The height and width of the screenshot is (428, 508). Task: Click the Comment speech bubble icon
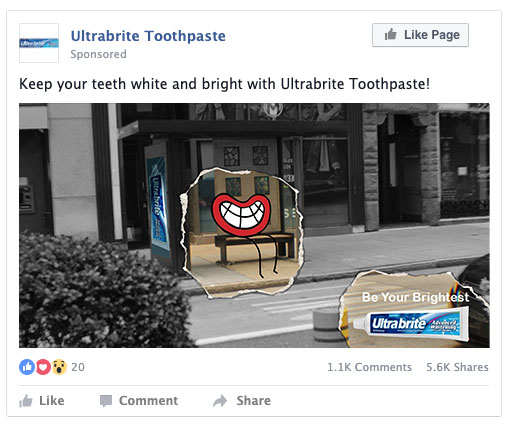[106, 401]
